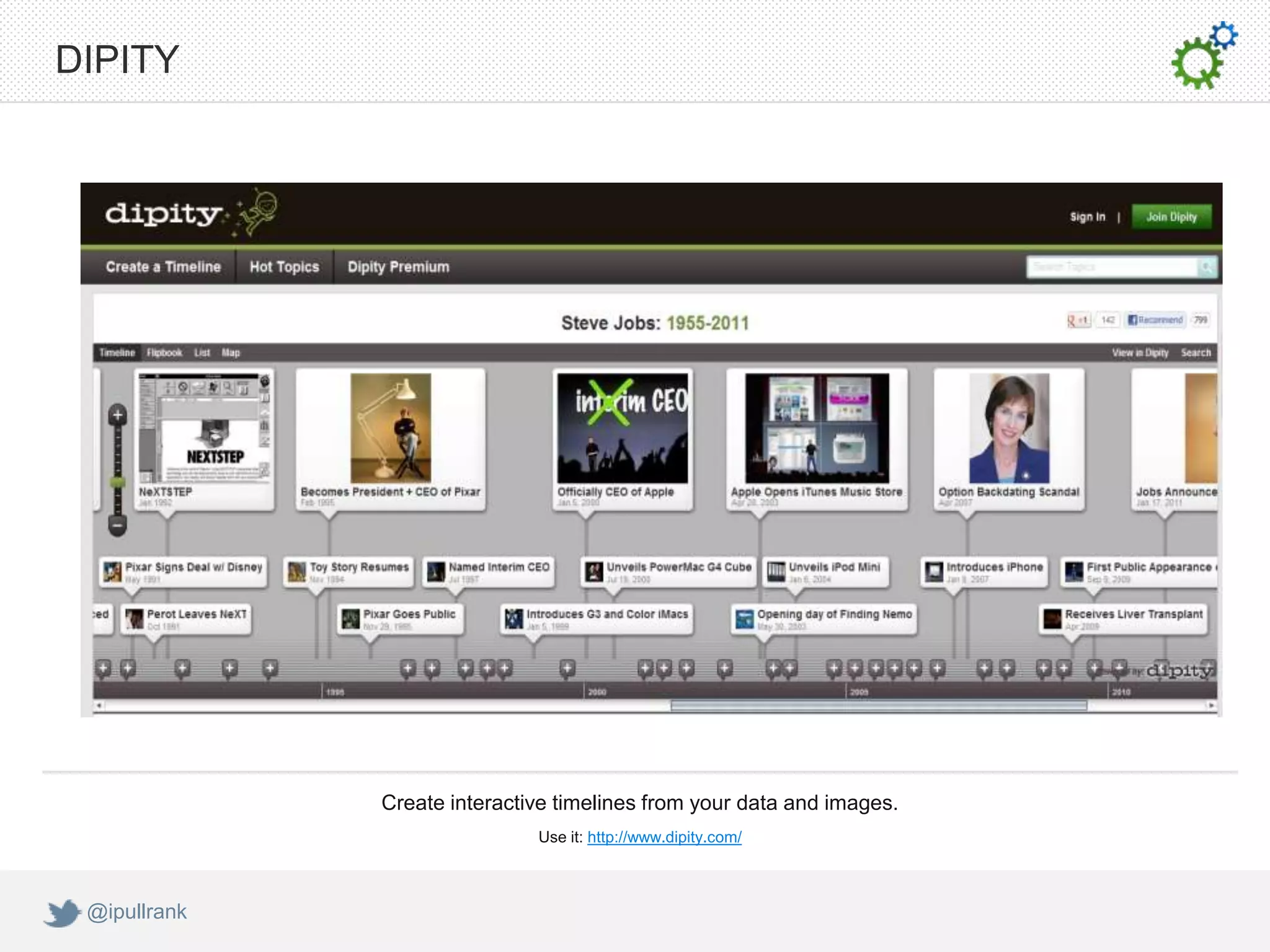Viewport: 1270px width, 952px height.
Task: Click the 2010 timeline year marker
Action: pyautogui.click(x=1121, y=692)
